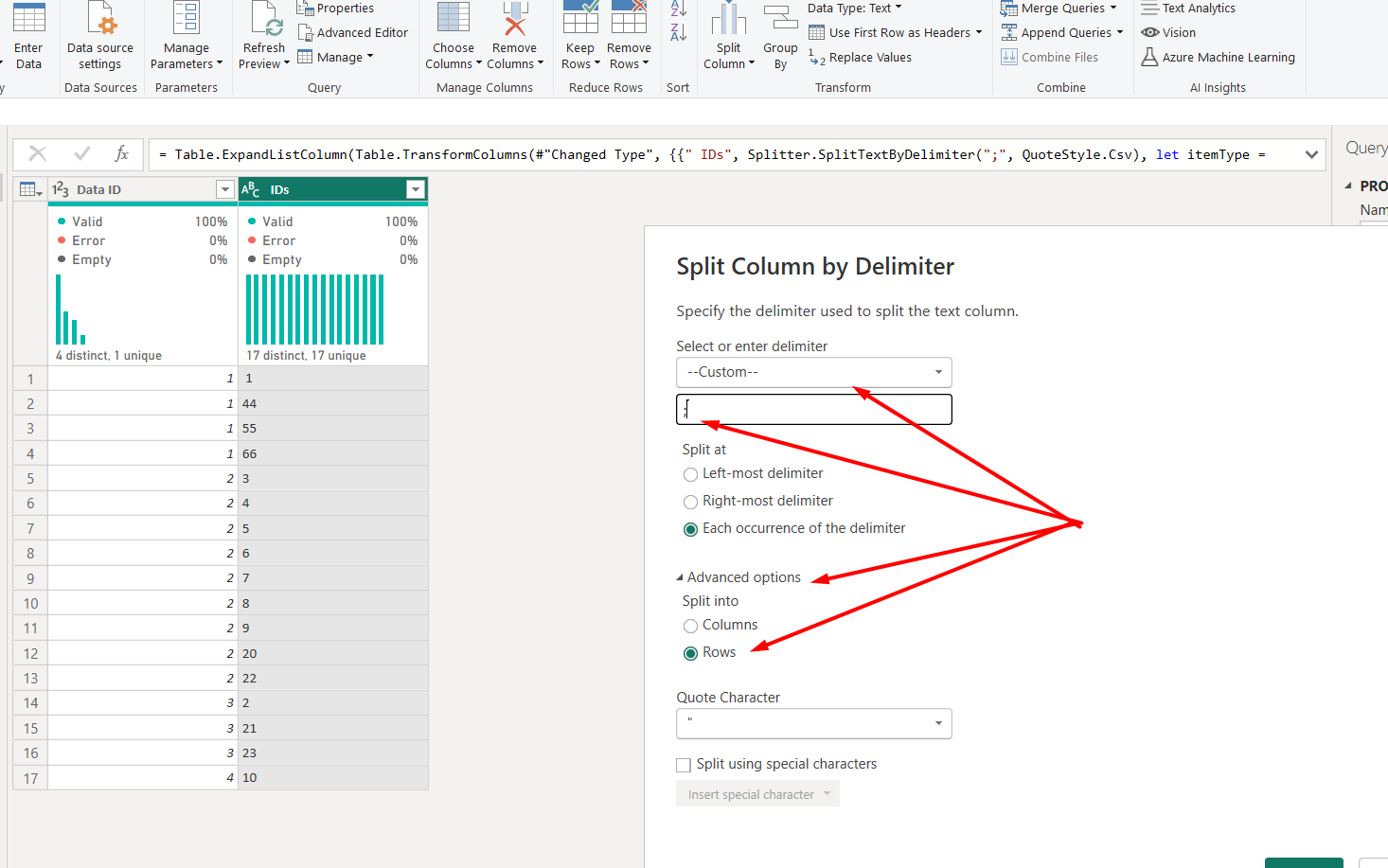
Task: Open the Choose Columns tool
Action: [x=454, y=36]
